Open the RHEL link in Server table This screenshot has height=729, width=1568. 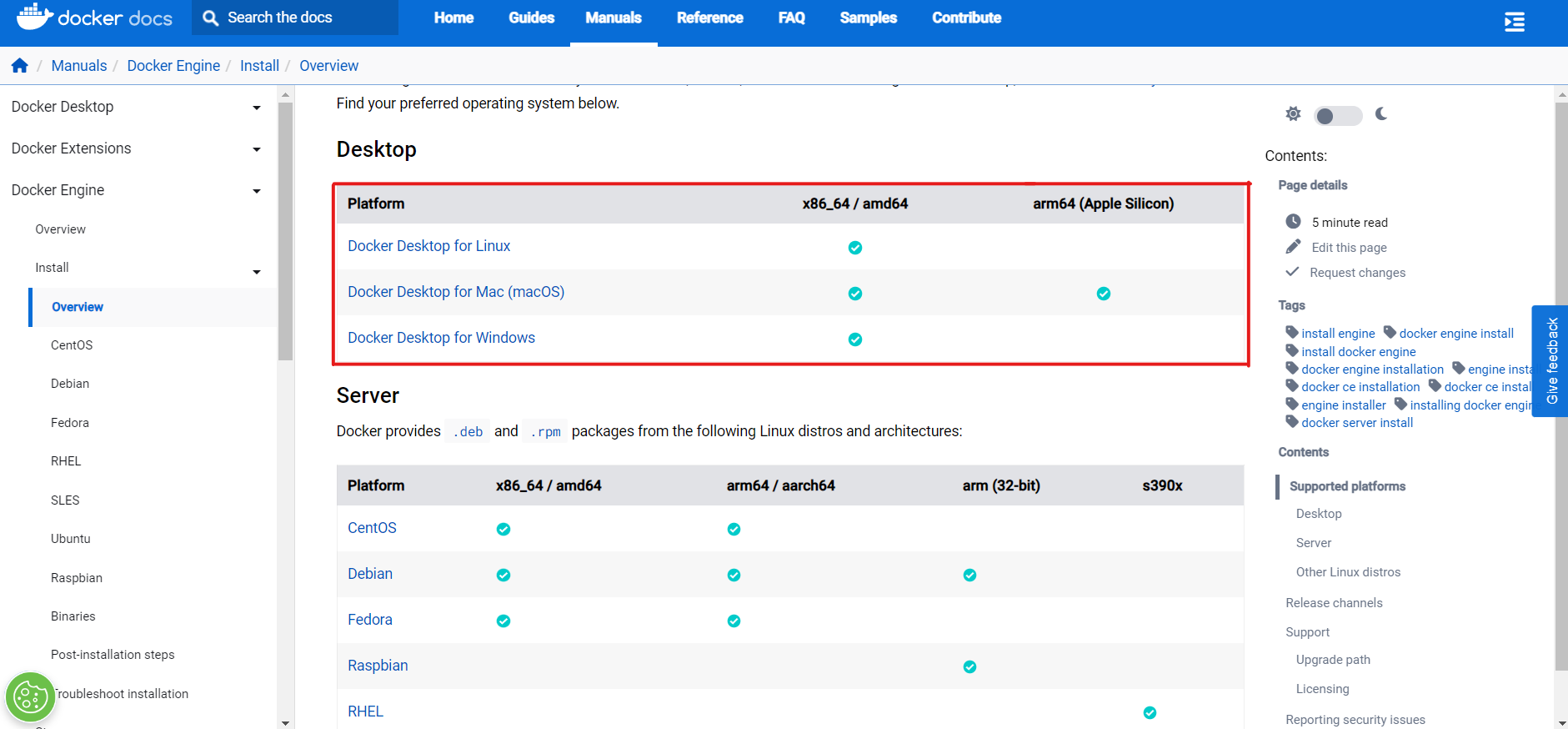(365, 711)
